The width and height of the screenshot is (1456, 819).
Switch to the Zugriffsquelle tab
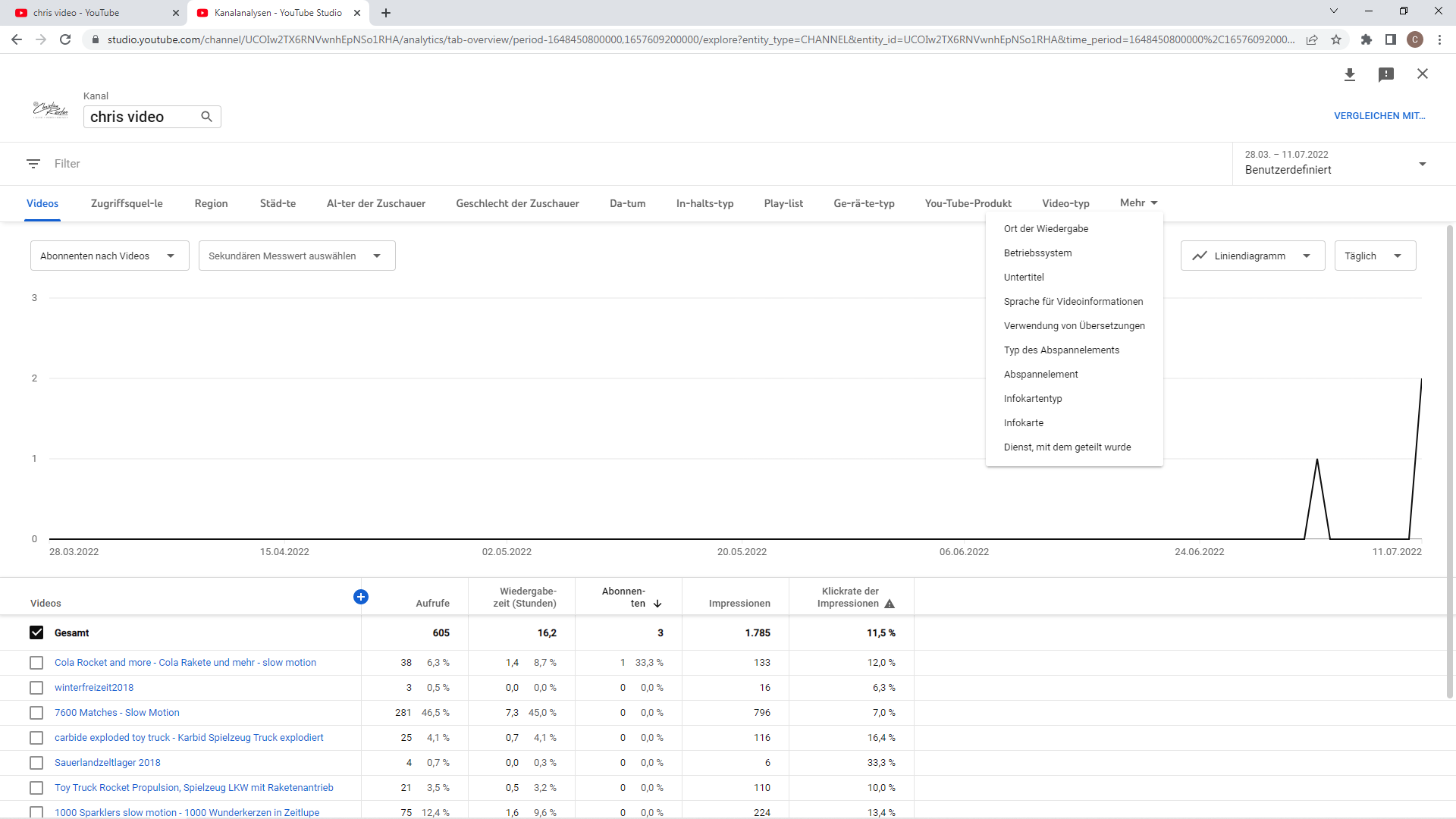tap(127, 203)
